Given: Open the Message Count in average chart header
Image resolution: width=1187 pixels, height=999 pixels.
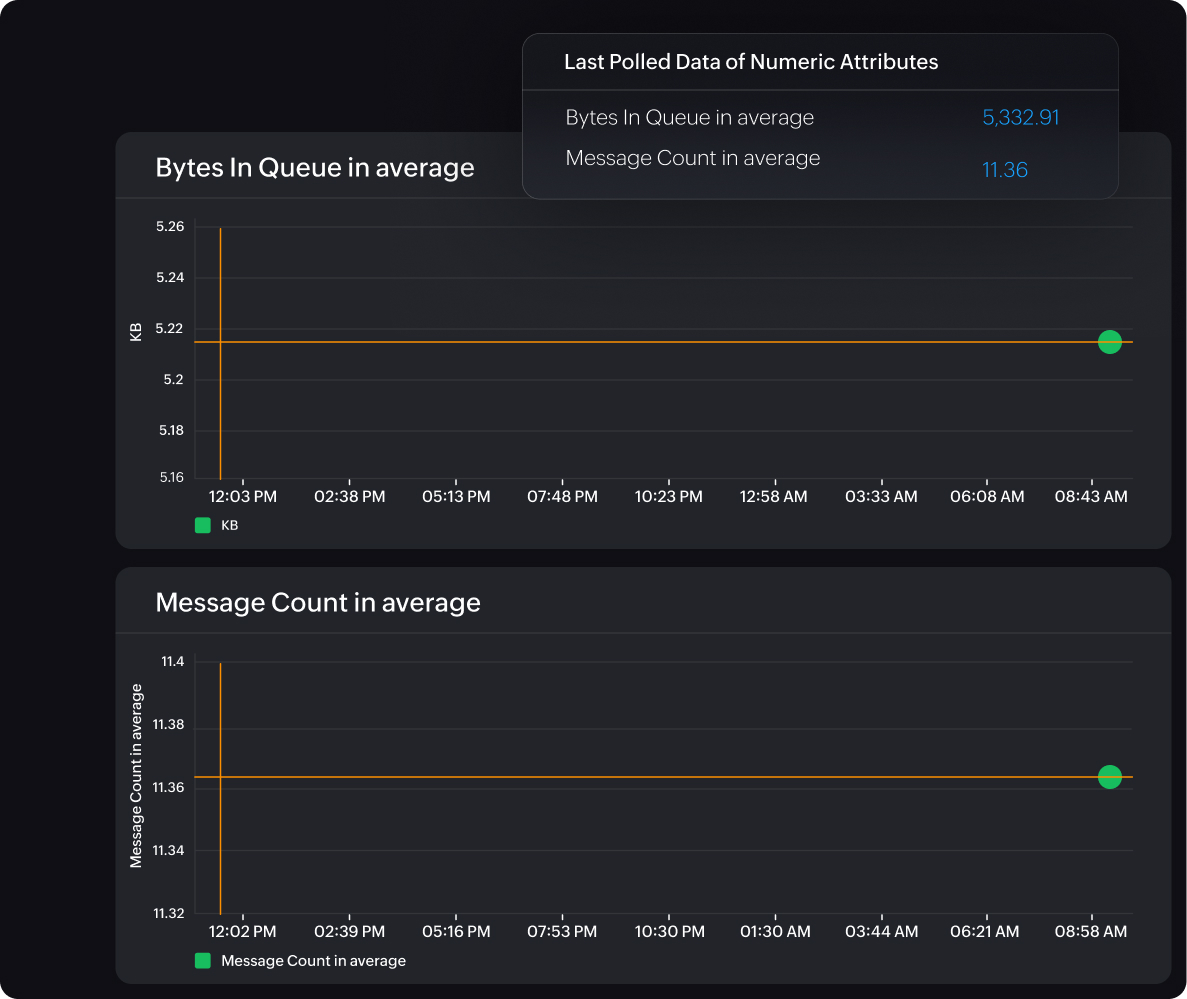Looking at the screenshot, I should tap(317, 602).
